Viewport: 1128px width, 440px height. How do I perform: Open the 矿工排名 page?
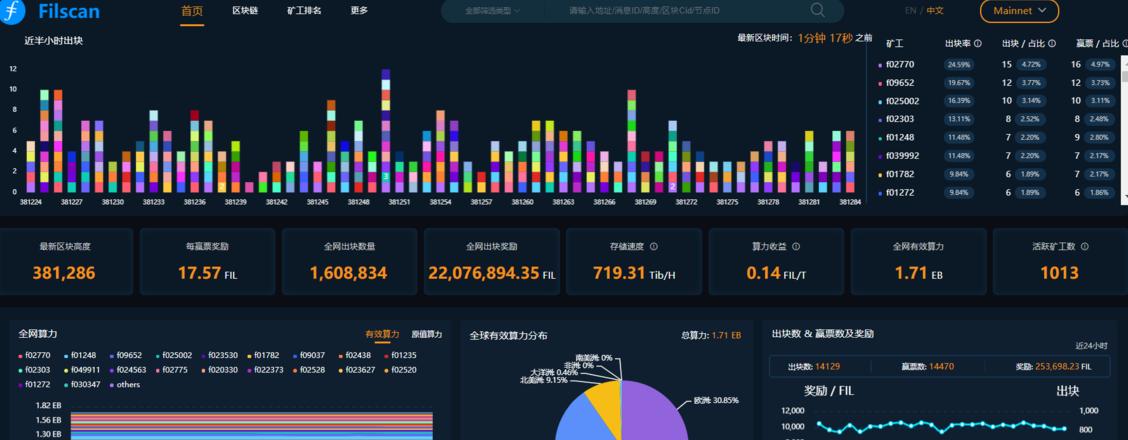pos(304,11)
